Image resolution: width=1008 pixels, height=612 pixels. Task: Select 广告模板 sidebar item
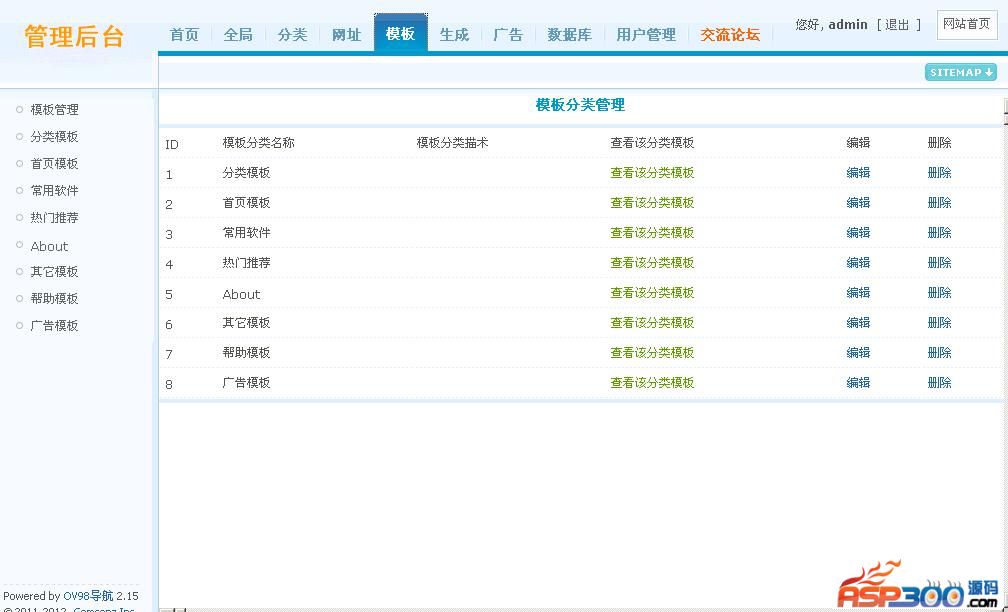tap(54, 326)
